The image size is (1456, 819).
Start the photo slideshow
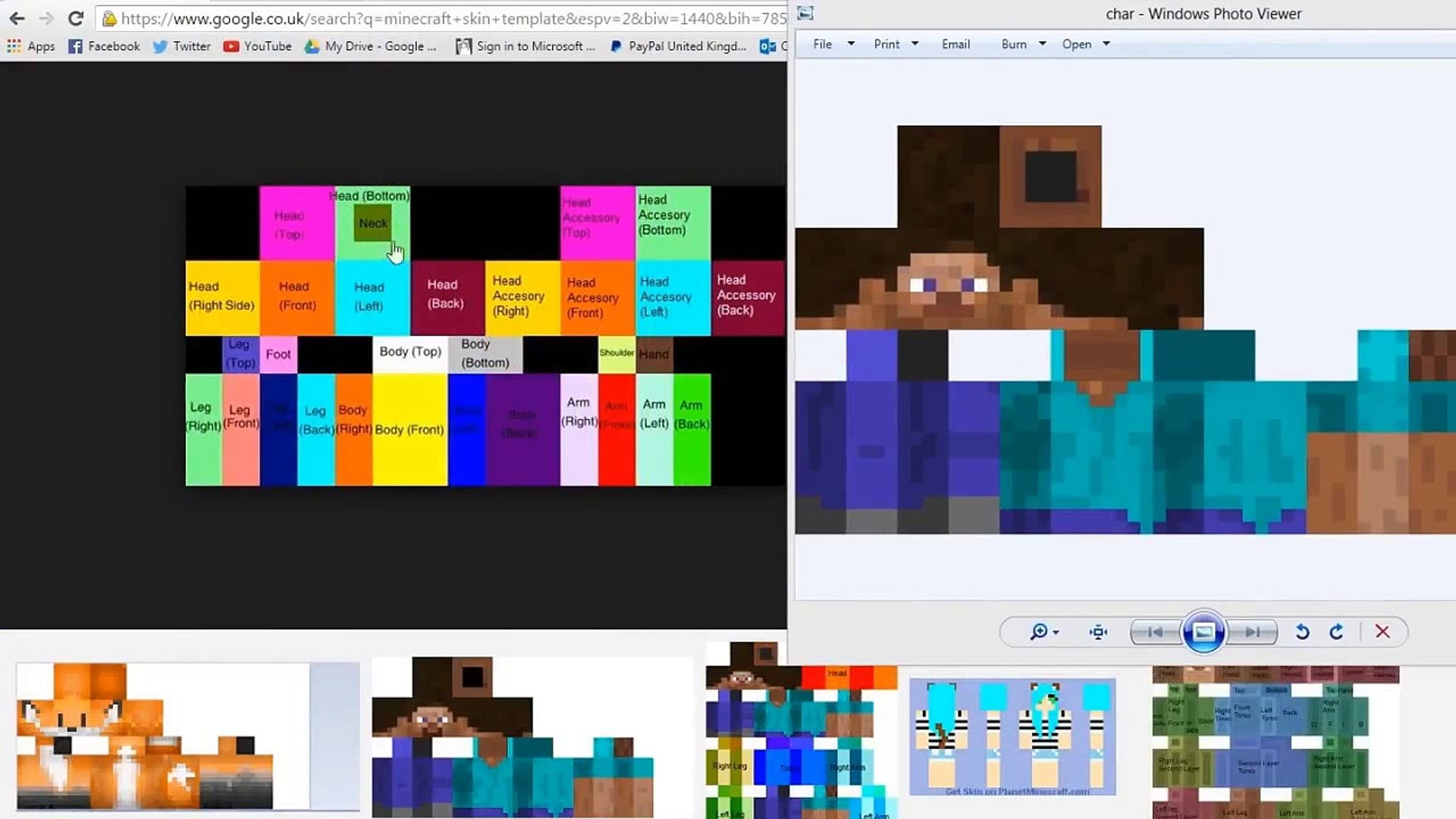(x=1203, y=632)
